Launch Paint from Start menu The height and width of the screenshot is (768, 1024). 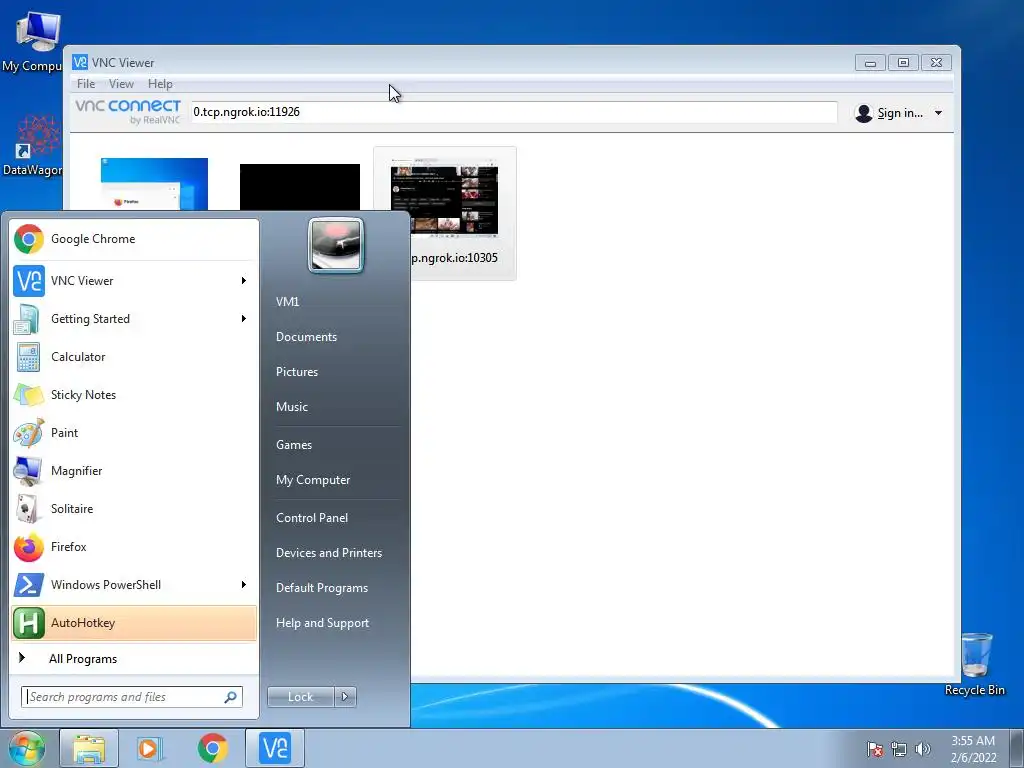[x=134, y=432]
